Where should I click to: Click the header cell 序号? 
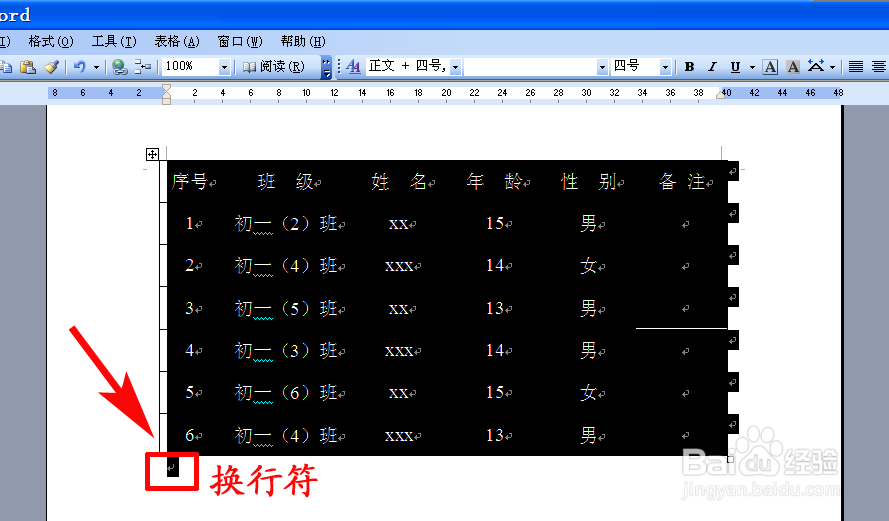coord(191,181)
